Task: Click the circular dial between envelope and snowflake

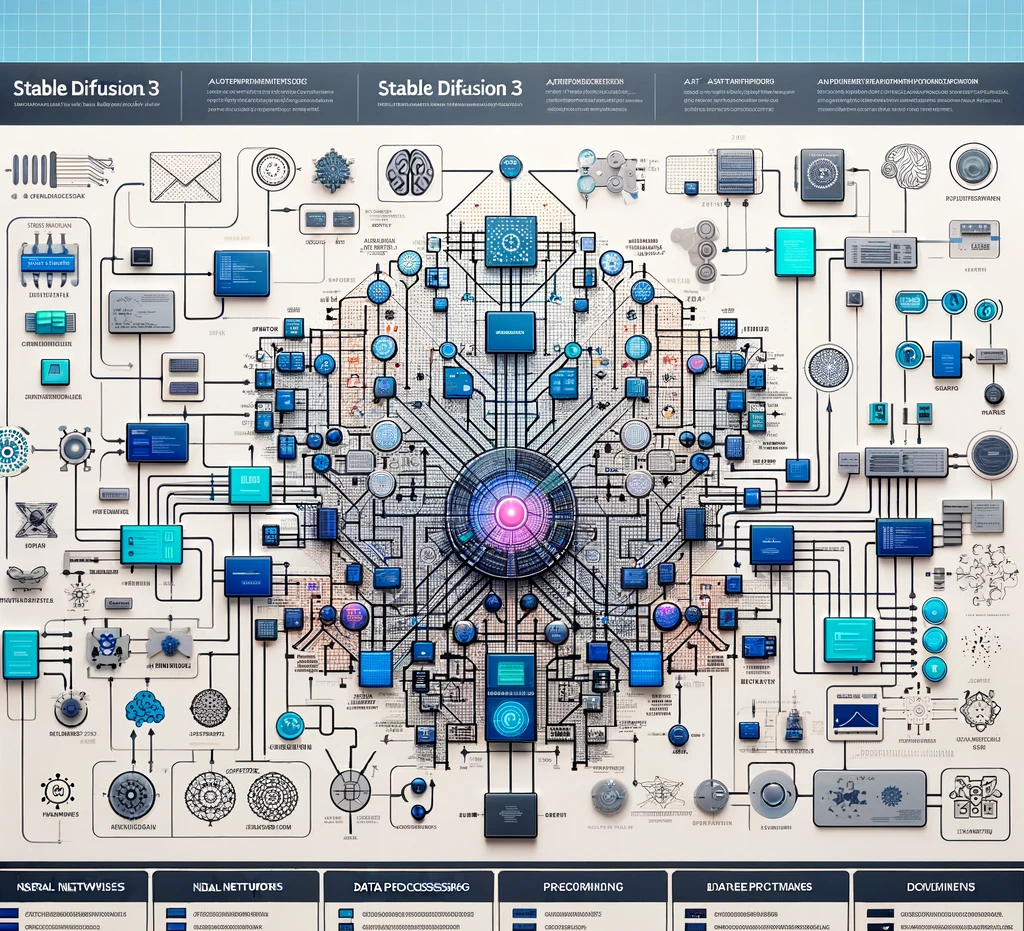Action: 274,170
